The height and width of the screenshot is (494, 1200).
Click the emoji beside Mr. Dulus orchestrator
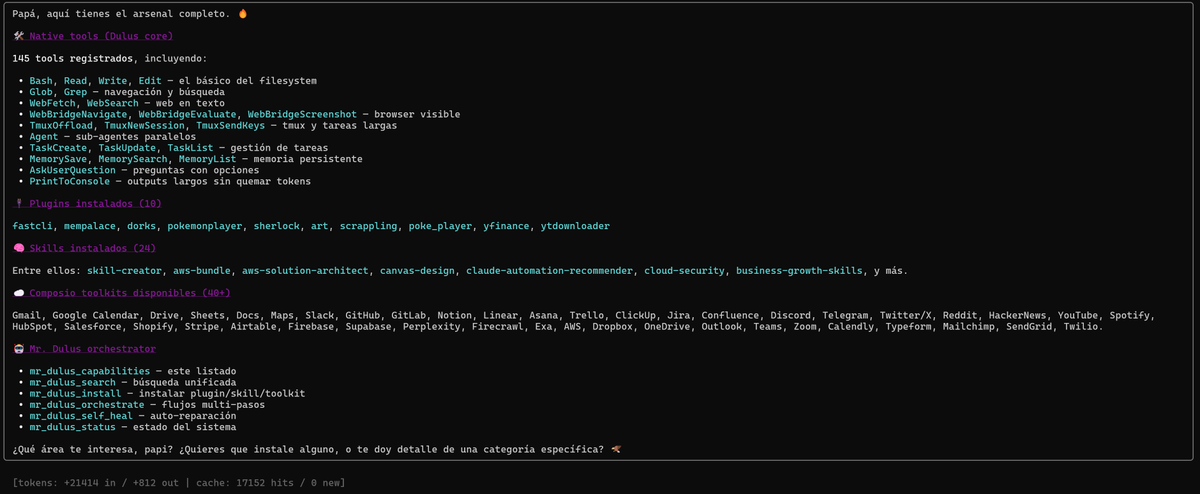(19, 349)
